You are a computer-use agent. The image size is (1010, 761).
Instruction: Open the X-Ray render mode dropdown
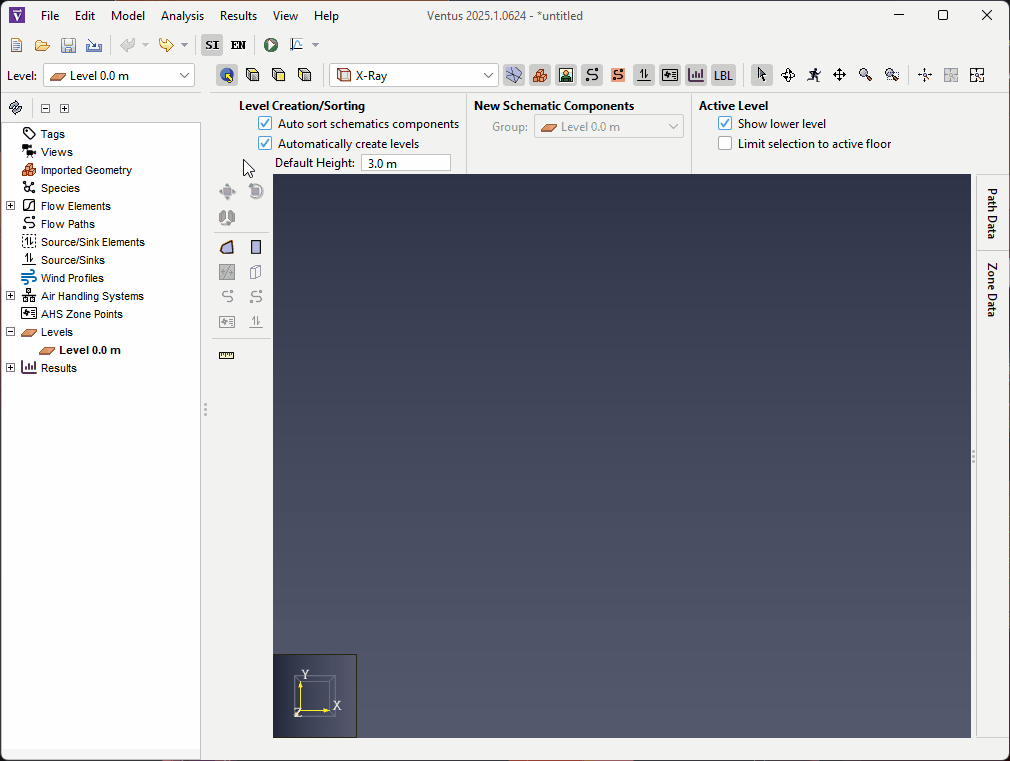(414, 75)
